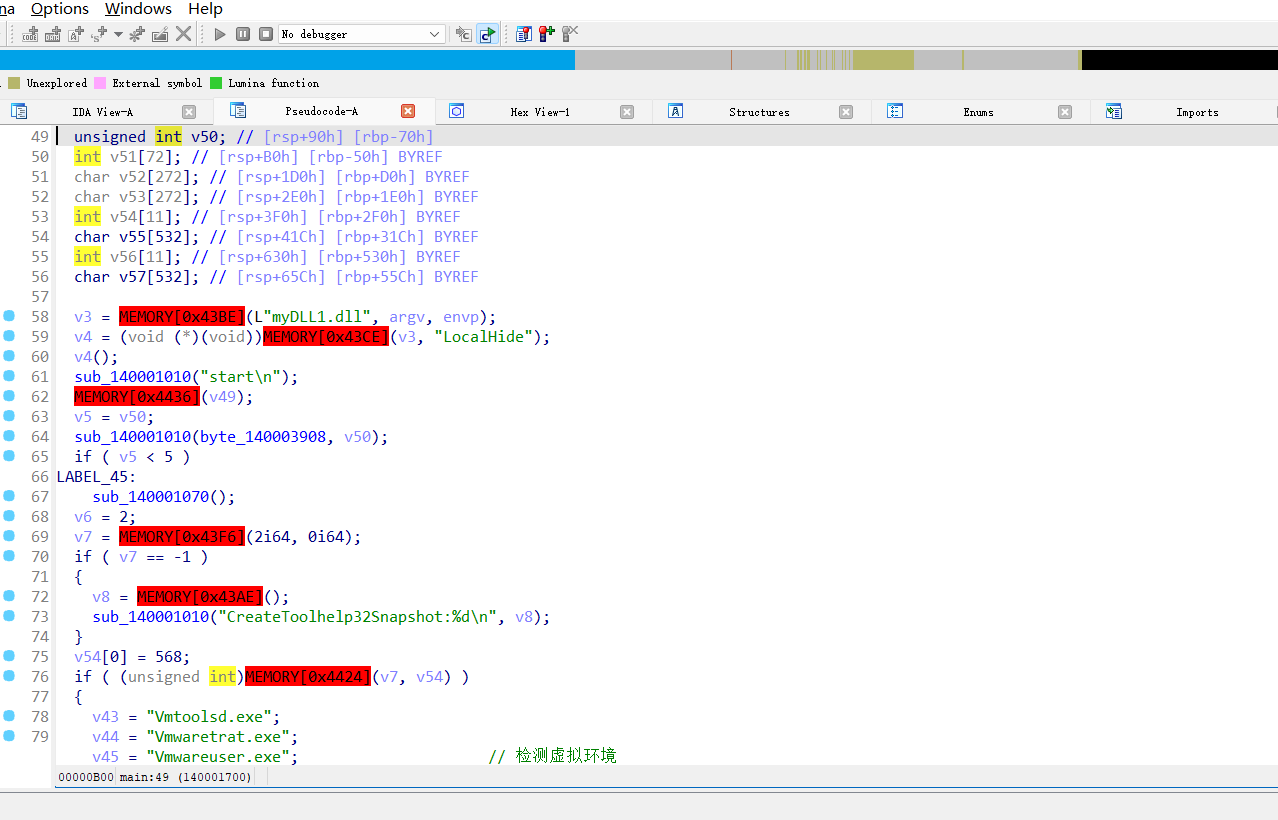Open the Help menu

coord(205,9)
